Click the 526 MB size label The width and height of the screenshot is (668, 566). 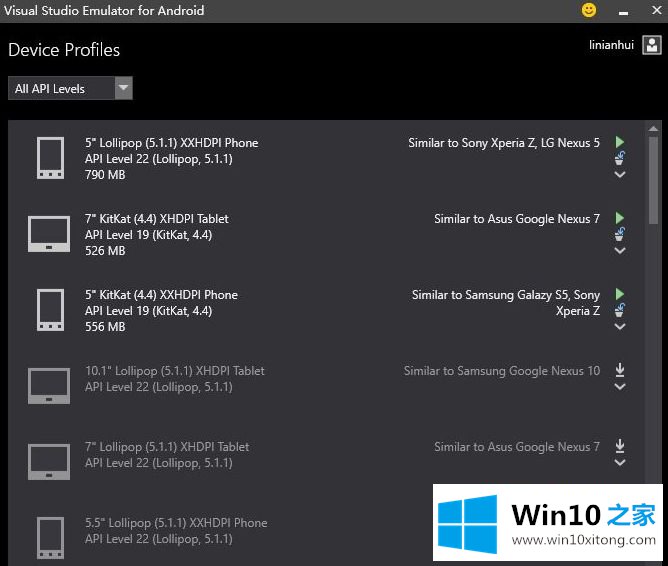[x=105, y=251]
